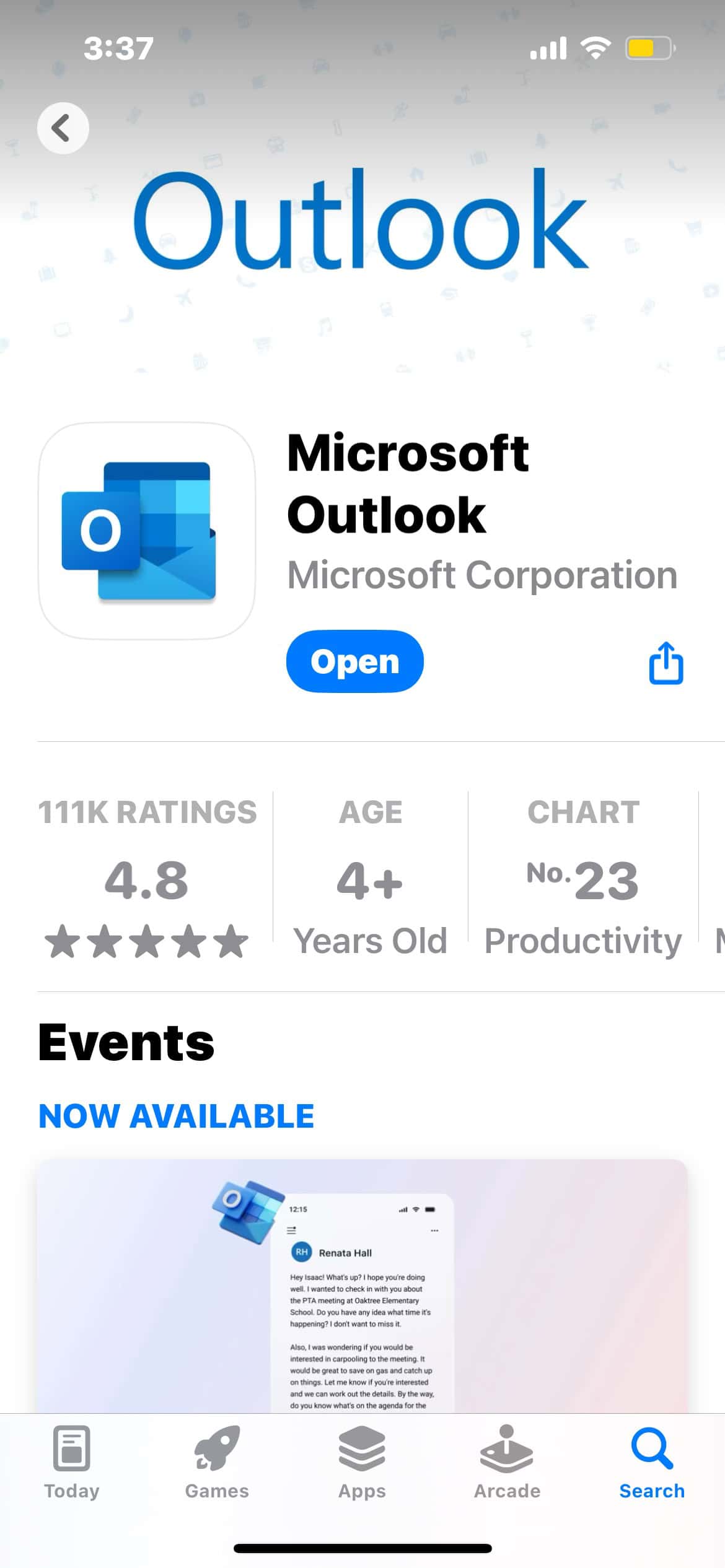Tap the Microsoft Outlook app icon

(147, 531)
